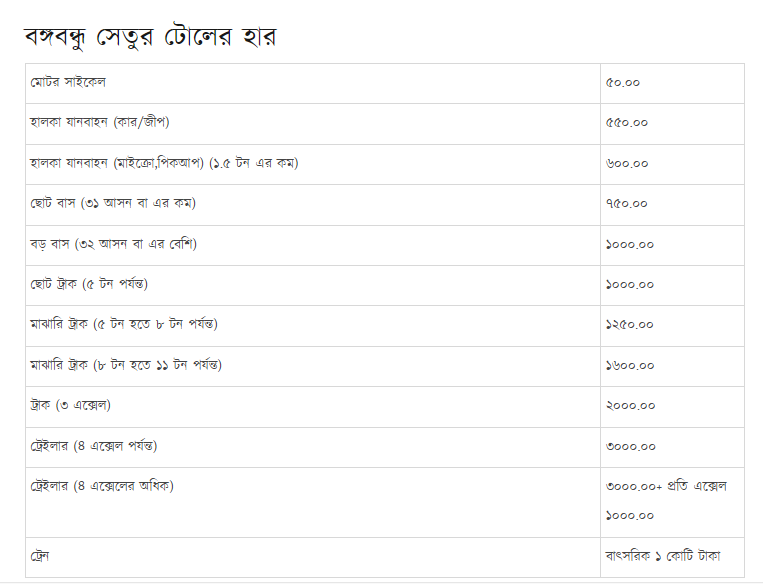Viewport: 763px width, 584px height.
Task: Select the toll value ৬০০.০০
Action: click(627, 164)
